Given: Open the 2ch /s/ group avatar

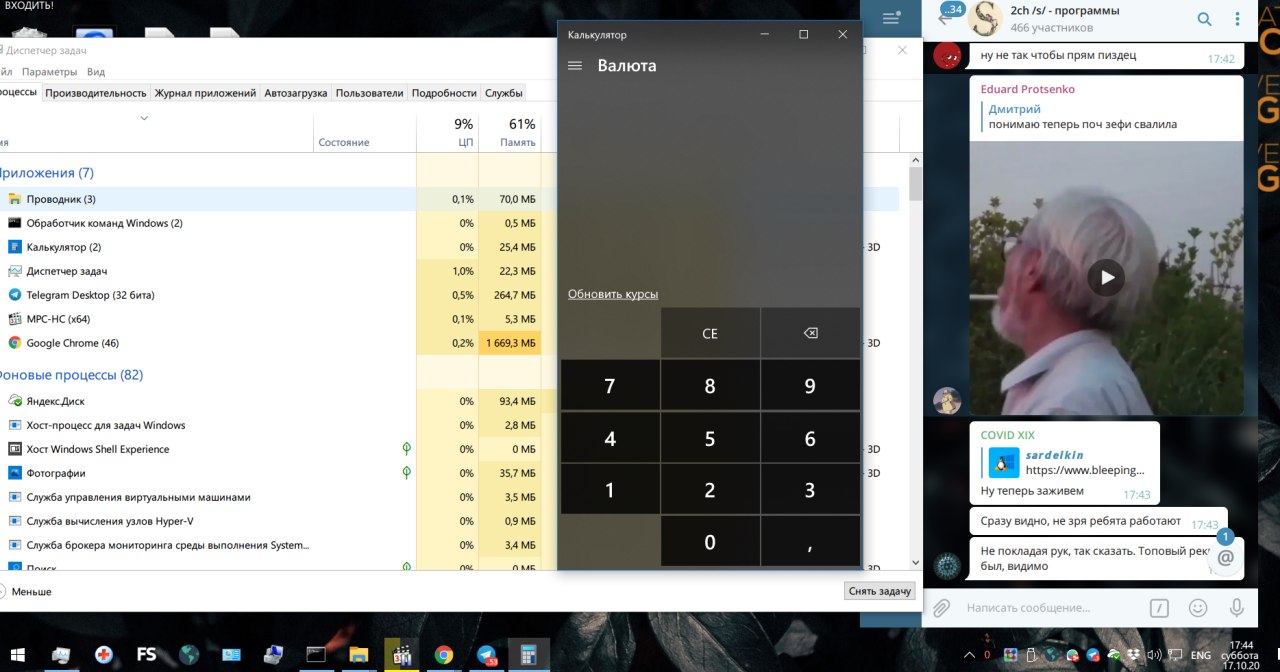Looking at the screenshot, I should coord(985,18).
